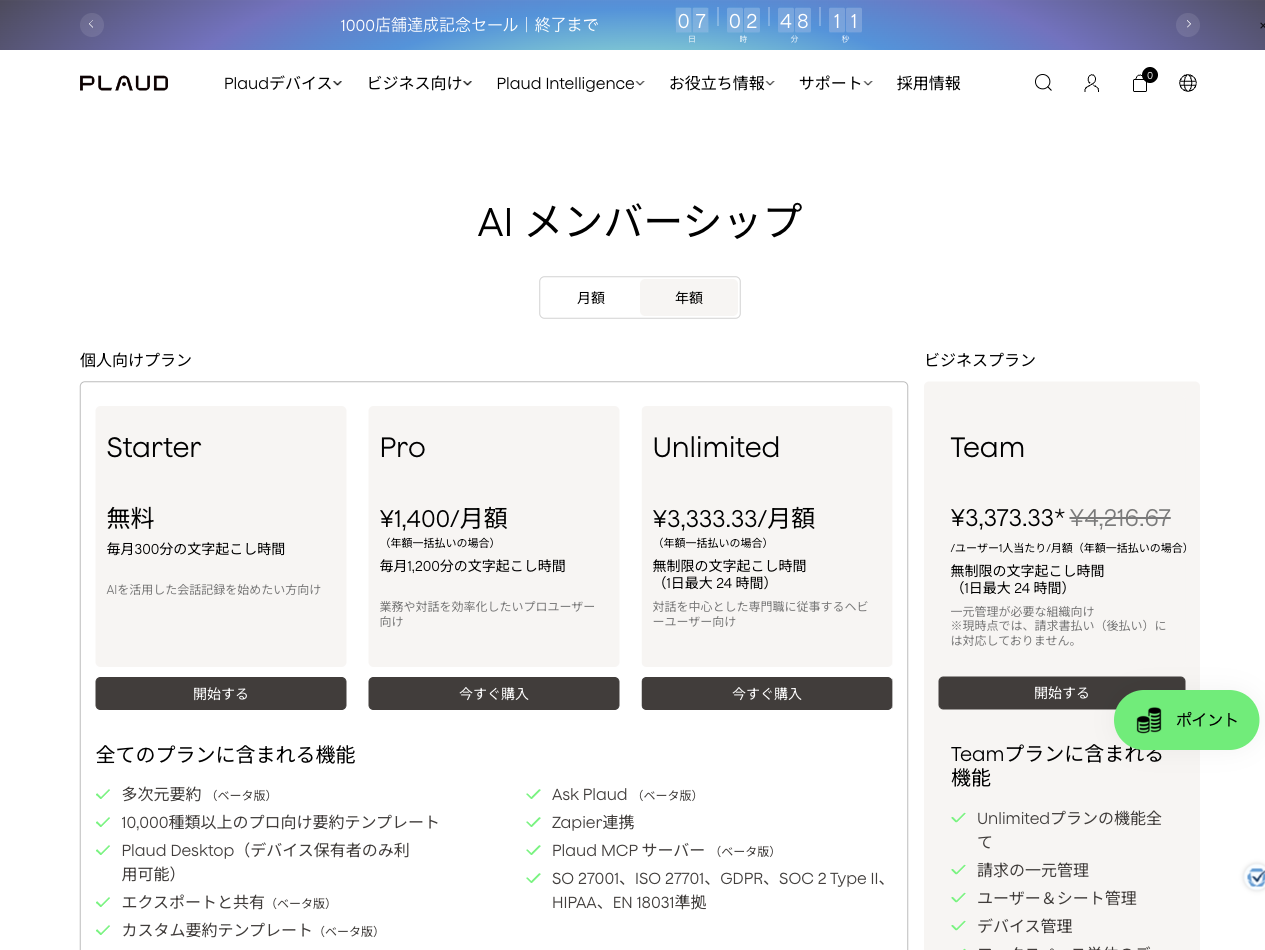Click the struck-through ¥4,216.67 price
This screenshot has width=1265, height=950.
coord(1120,518)
